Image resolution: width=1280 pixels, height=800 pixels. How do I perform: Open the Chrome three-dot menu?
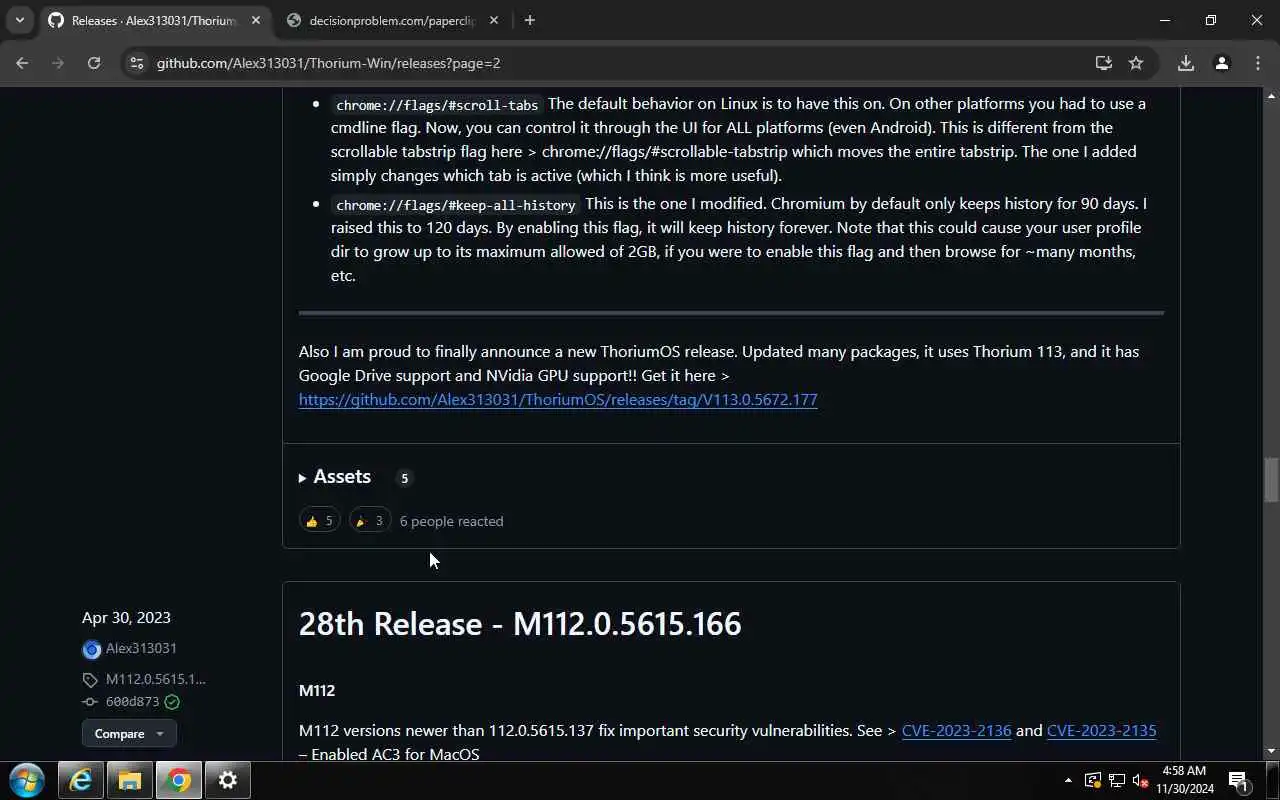coord(1258,63)
